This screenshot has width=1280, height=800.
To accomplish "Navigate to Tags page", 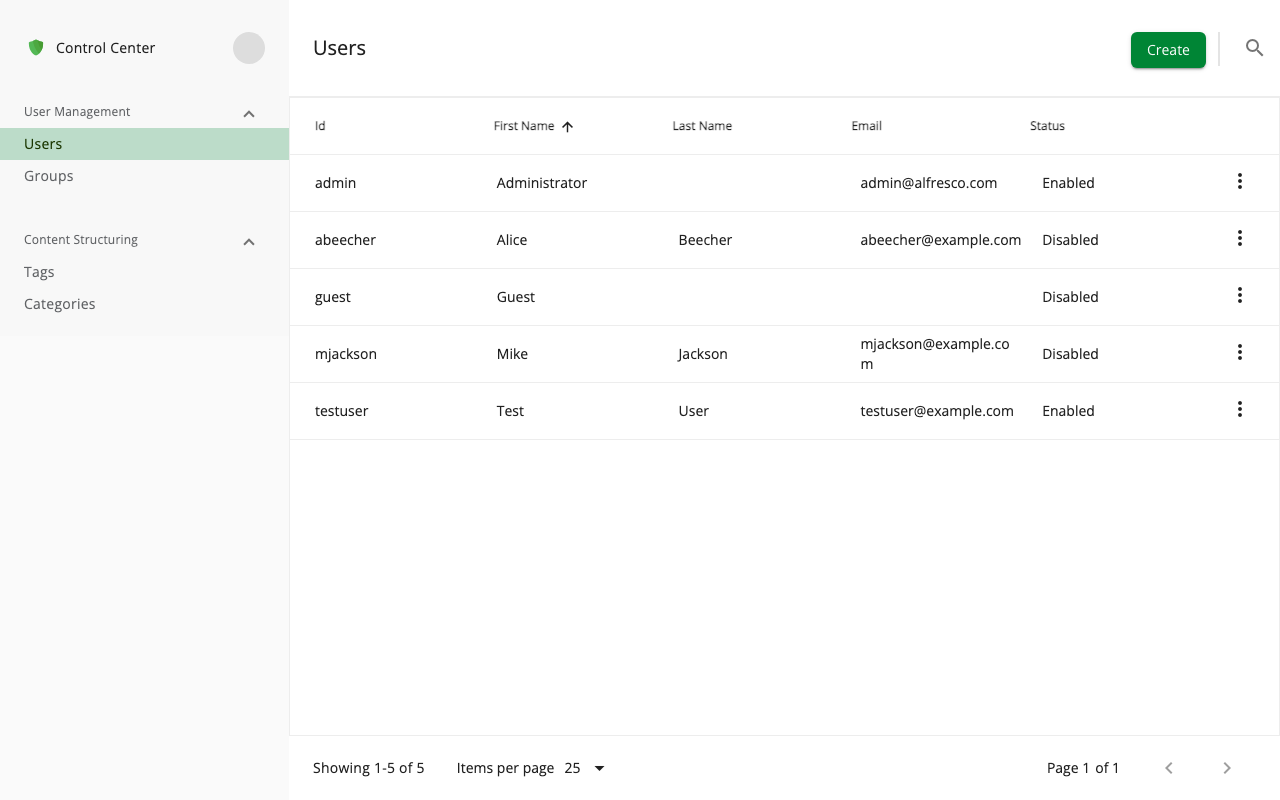I will (39, 272).
